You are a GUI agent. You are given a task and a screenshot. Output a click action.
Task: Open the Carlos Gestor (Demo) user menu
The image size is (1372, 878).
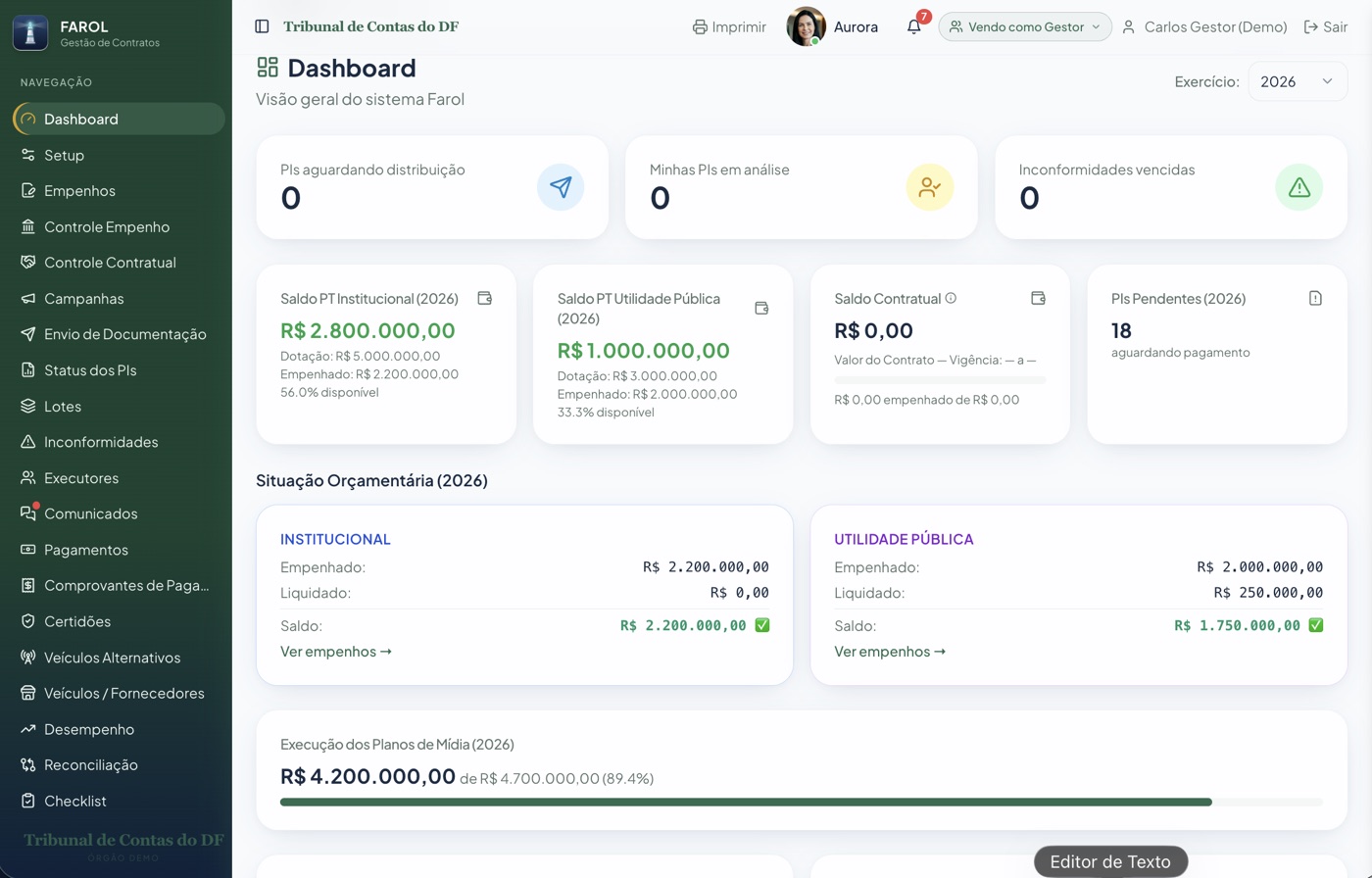[x=1204, y=26]
